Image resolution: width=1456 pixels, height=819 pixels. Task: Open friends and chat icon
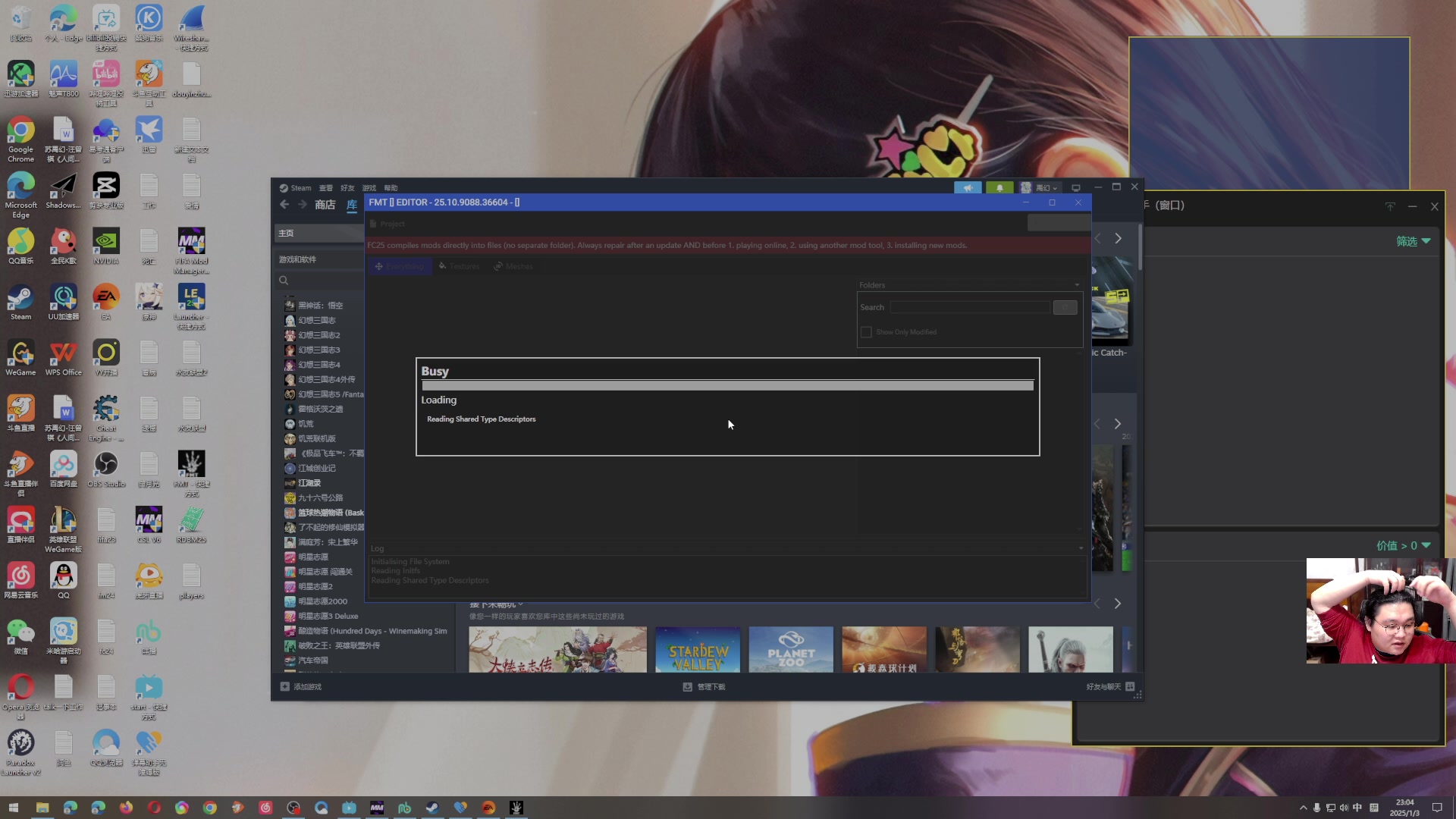pyautogui.click(x=1130, y=687)
